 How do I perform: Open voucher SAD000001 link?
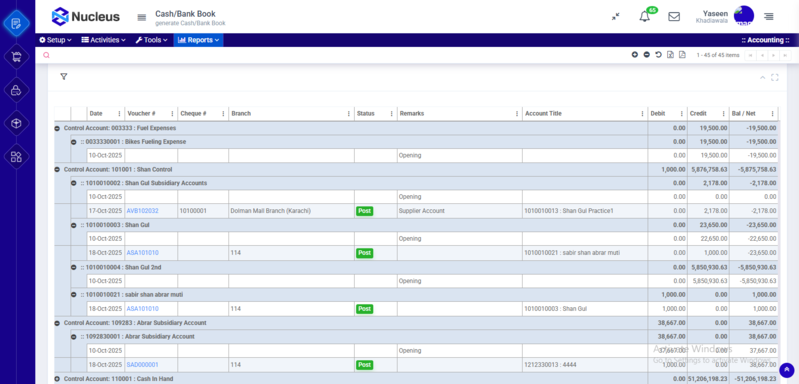[x=142, y=365]
